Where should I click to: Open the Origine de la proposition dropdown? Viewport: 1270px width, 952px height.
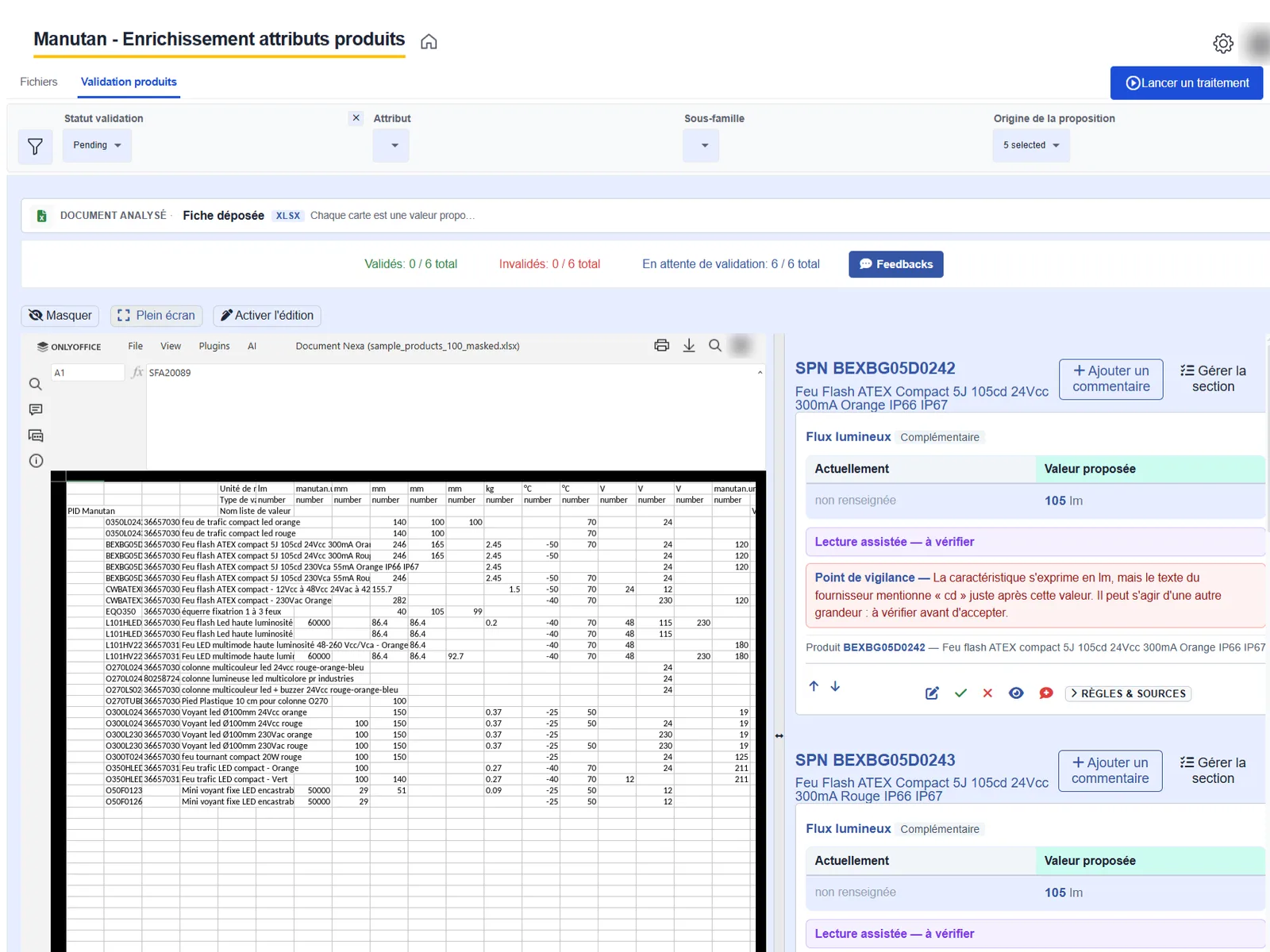click(x=1031, y=145)
